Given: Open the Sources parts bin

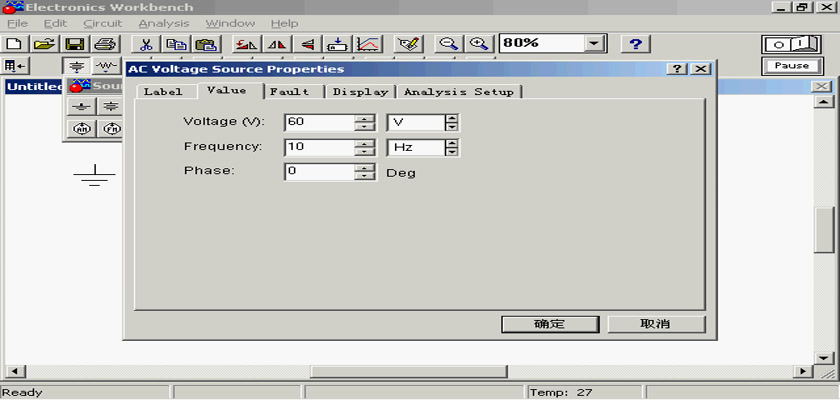Looking at the screenshot, I should pos(77,66).
